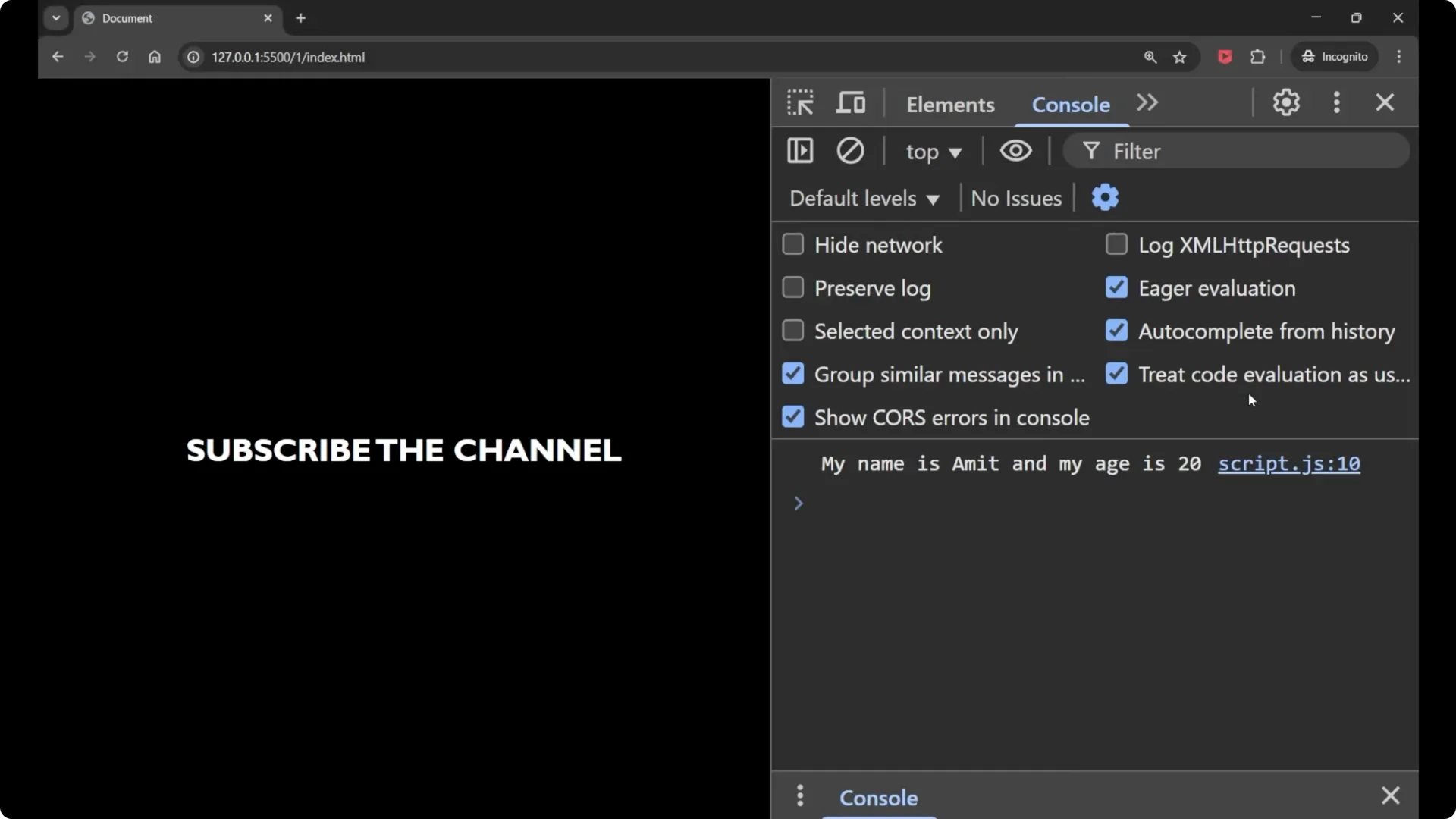Screen dimensions: 1456x819
Task: Click the blue console settings gear
Action: [1105, 198]
